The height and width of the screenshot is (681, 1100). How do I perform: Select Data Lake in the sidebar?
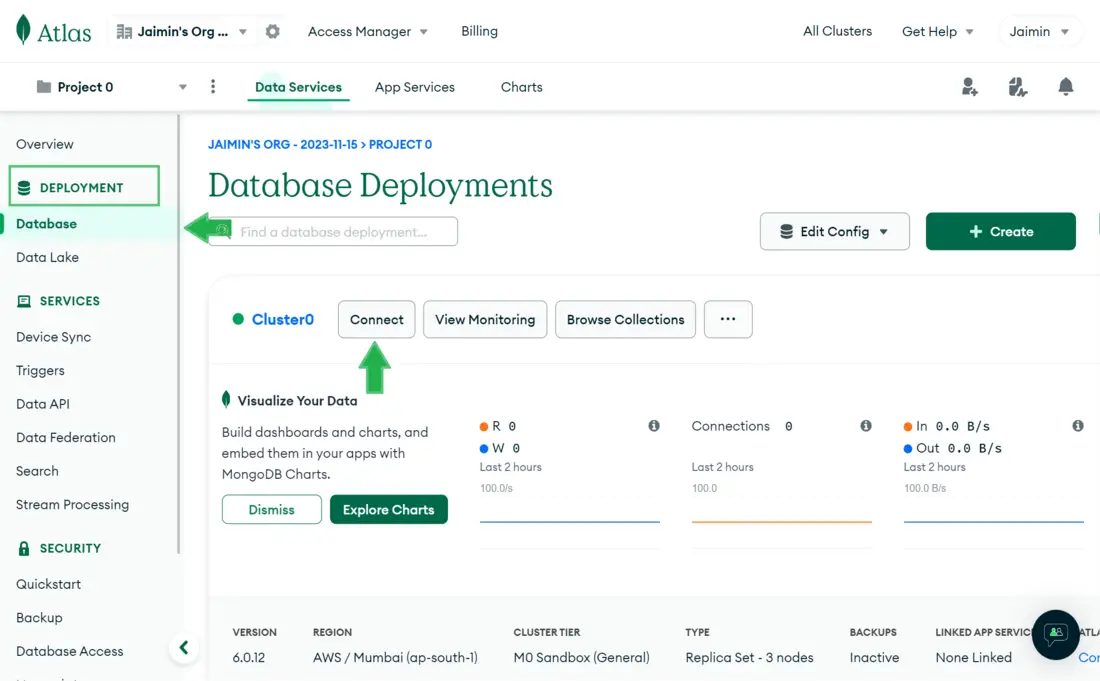point(47,257)
